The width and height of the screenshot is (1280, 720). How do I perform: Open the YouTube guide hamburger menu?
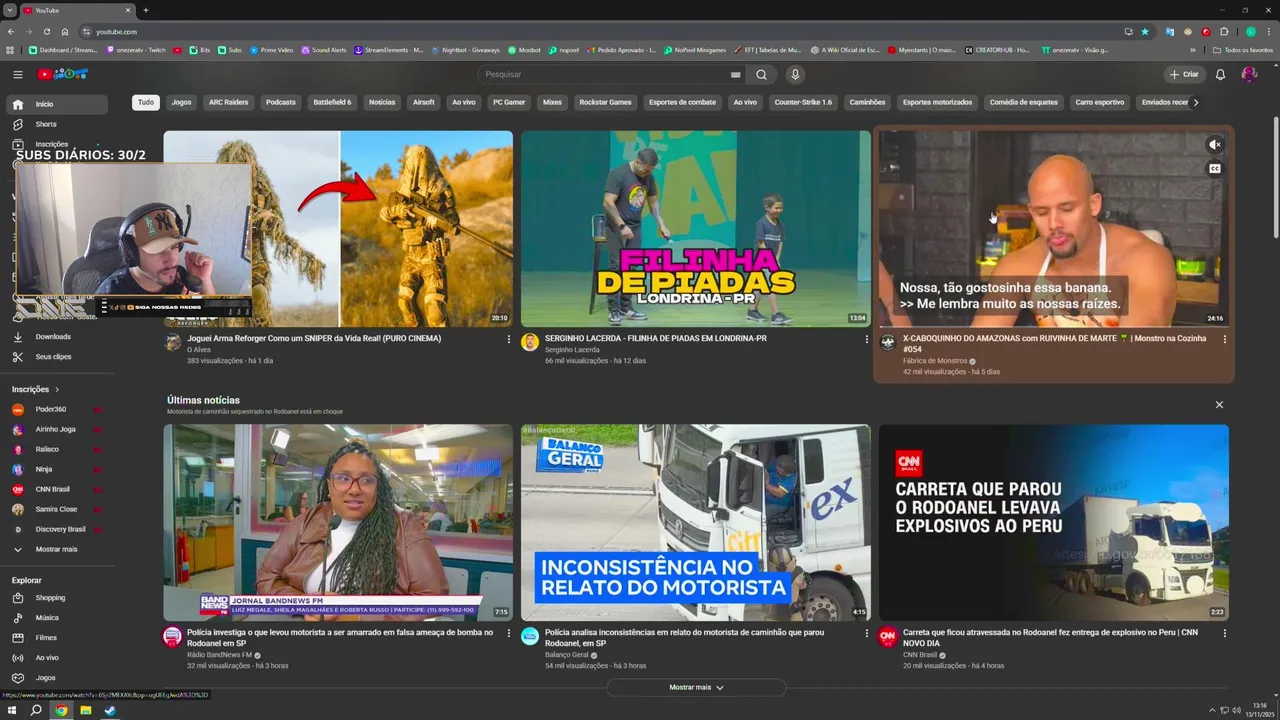[x=17, y=74]
